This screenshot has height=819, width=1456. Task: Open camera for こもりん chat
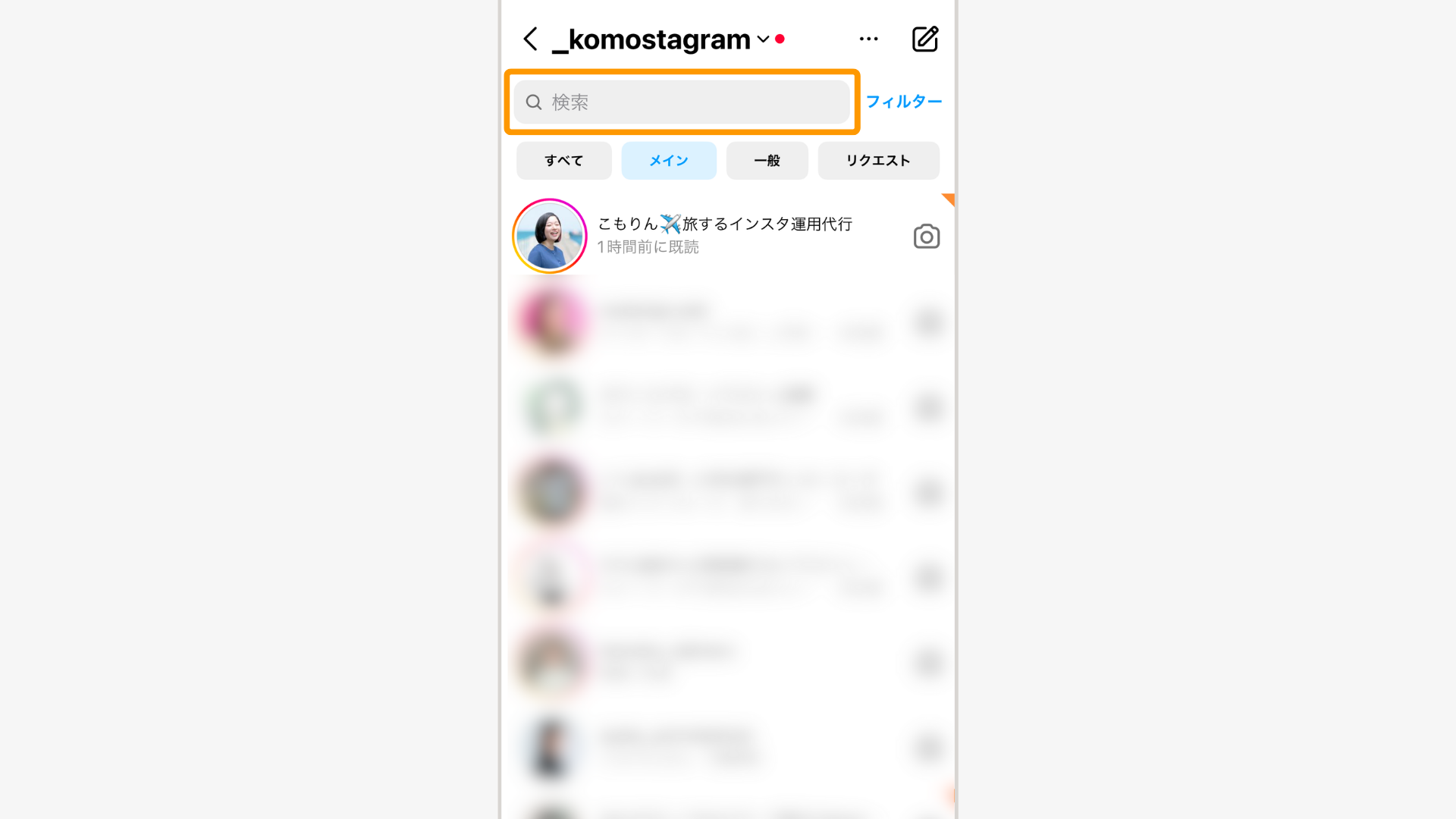[x=927, y=237]
